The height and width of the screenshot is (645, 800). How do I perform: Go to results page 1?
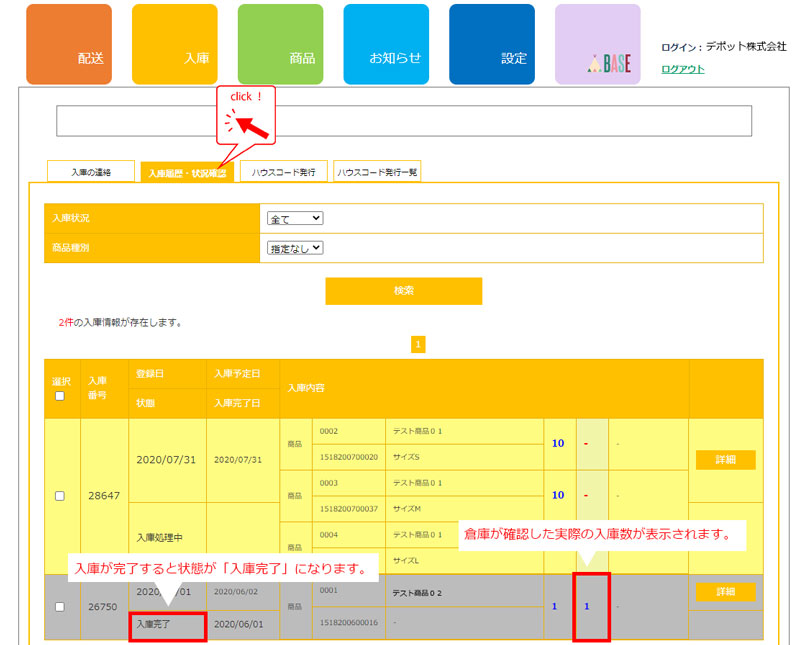point(418,344)
